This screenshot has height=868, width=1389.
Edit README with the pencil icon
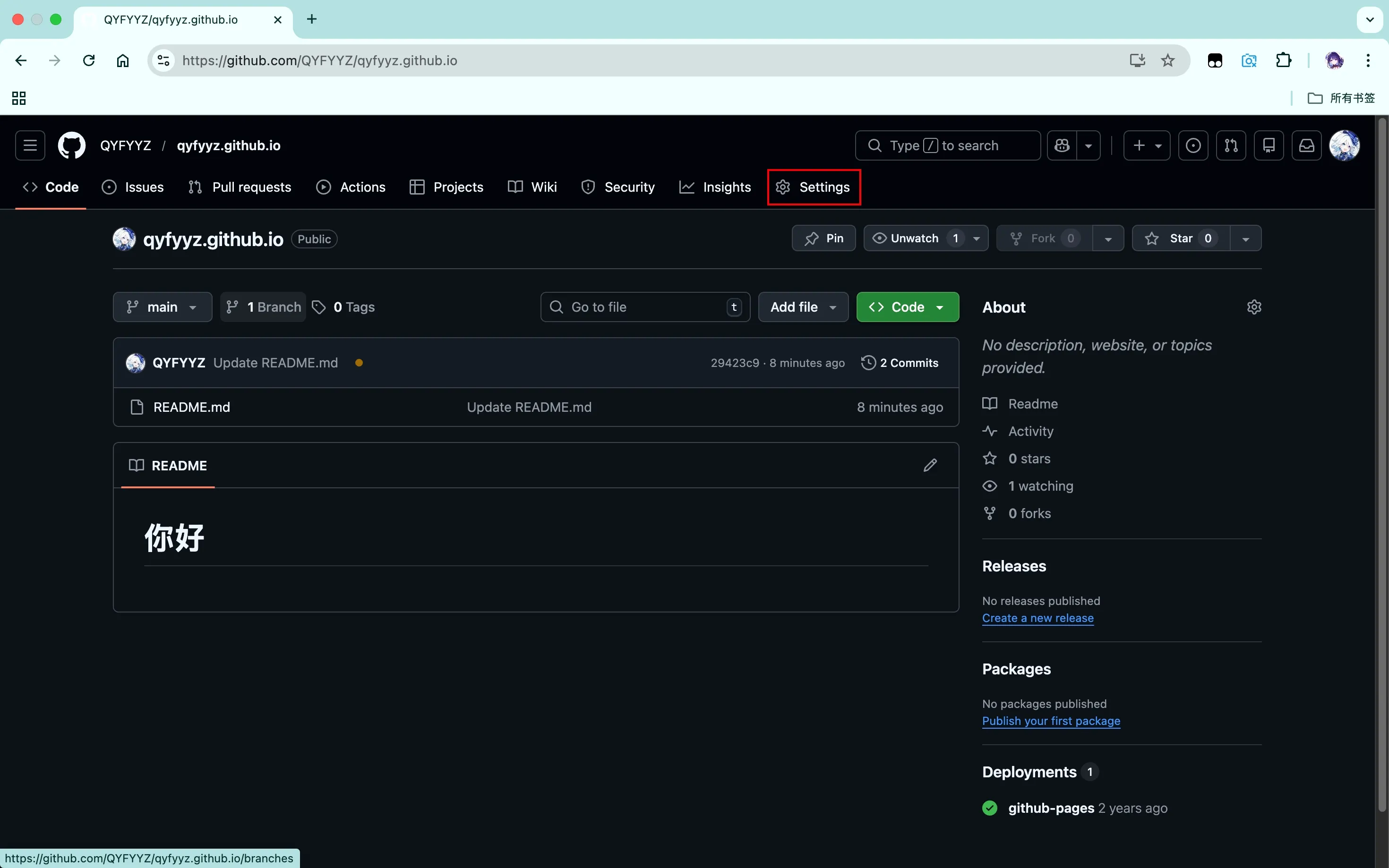[x=930, y=465]
